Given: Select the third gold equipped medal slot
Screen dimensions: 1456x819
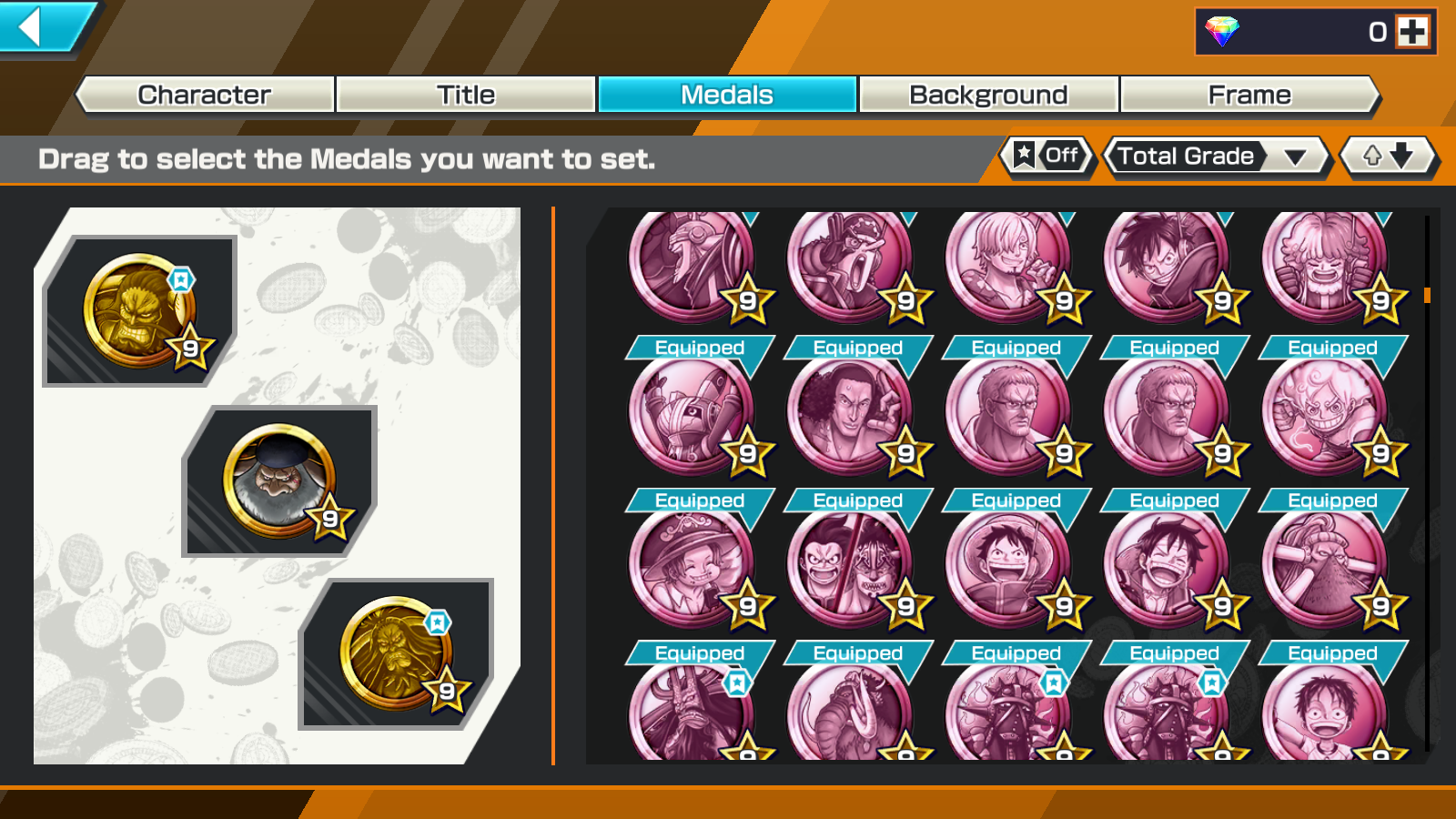Looking at the screenshot, I should [396, 653].
